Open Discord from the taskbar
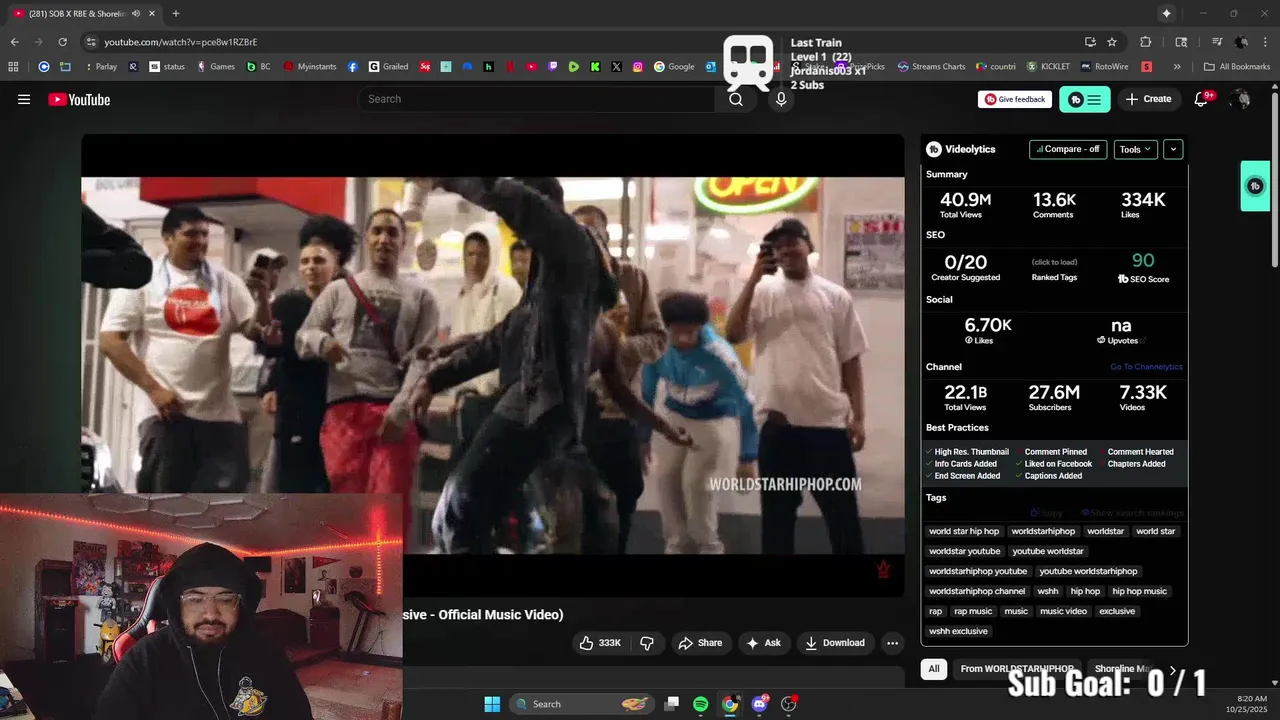 (x=760, y=704)
